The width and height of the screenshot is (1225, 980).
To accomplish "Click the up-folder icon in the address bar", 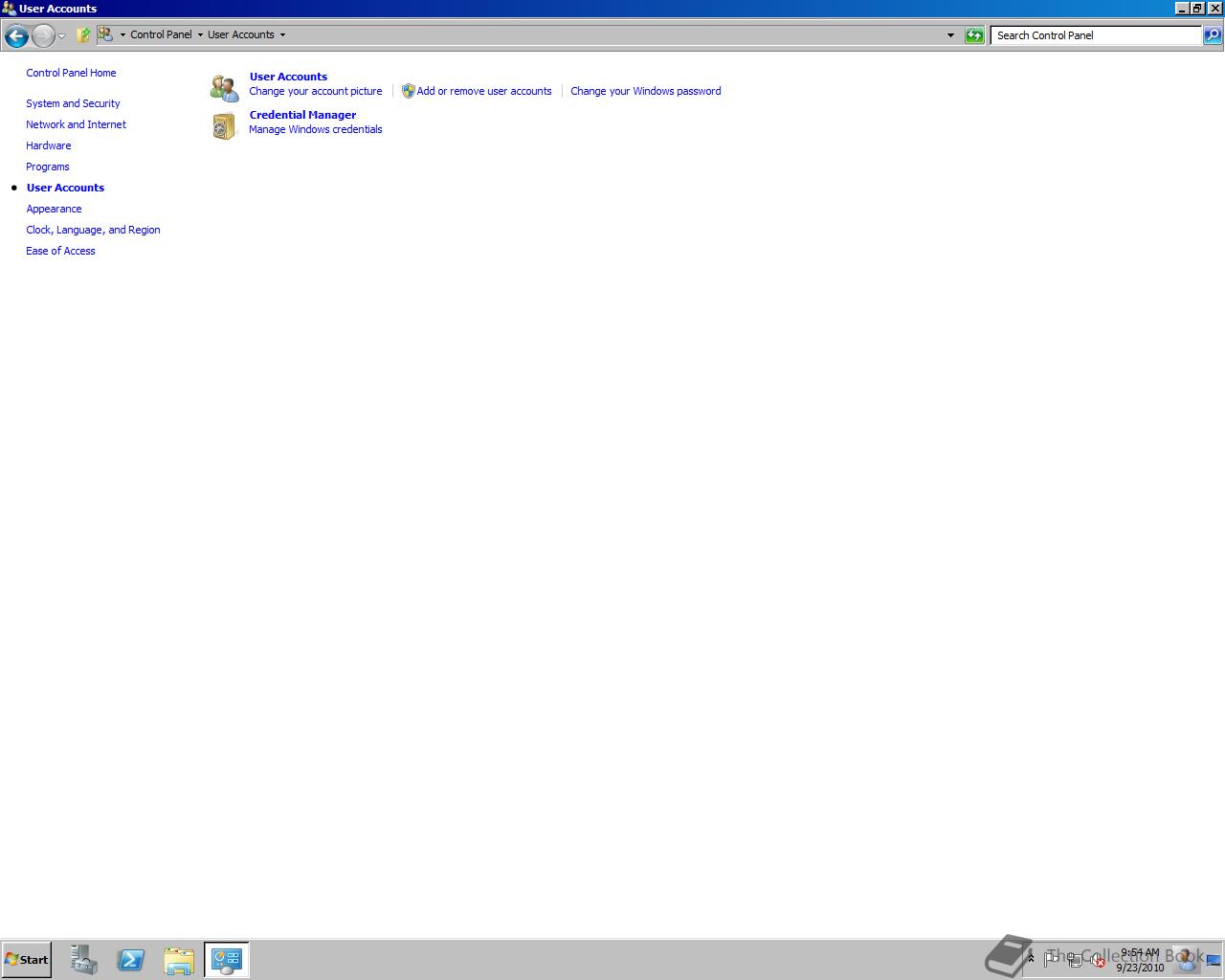I will tap(84, 35).
